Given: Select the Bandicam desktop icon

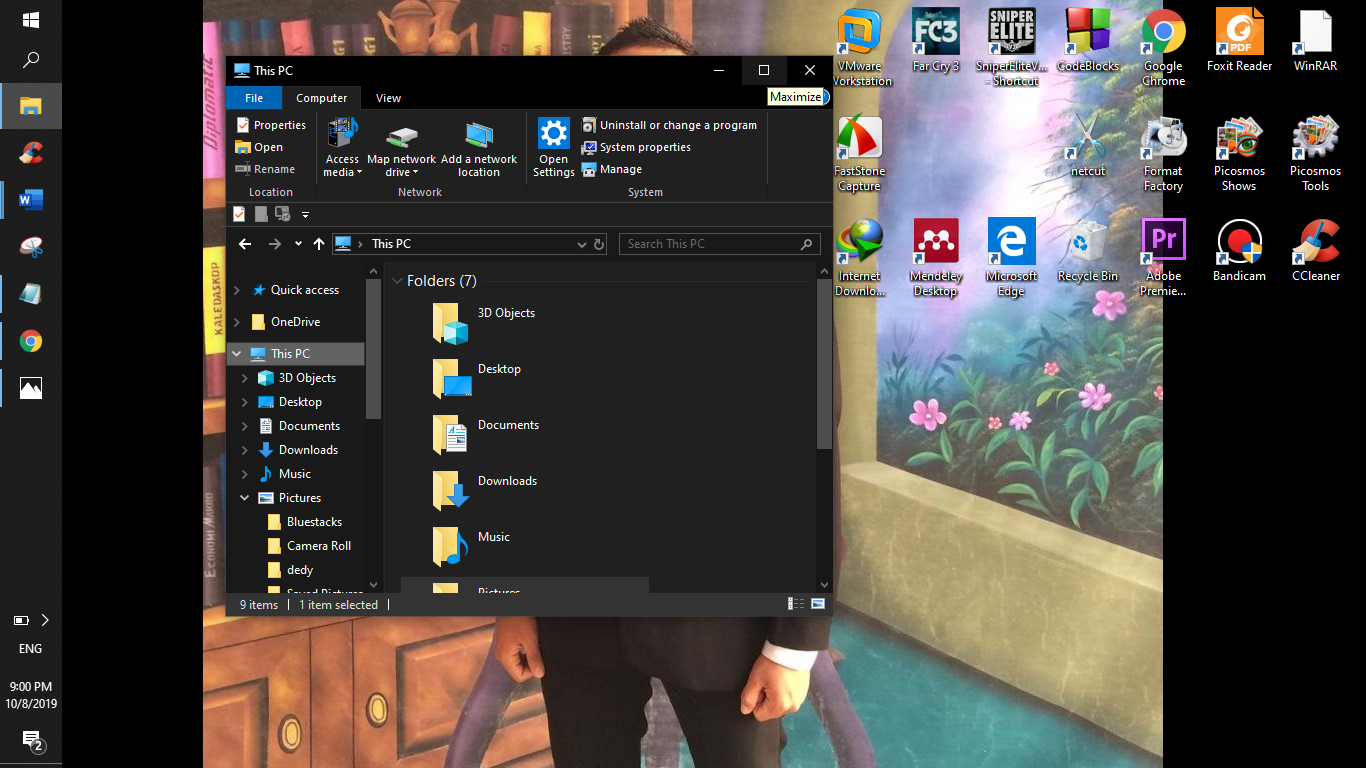Looking at the screenshot, I should click(x=1239, y=251).
